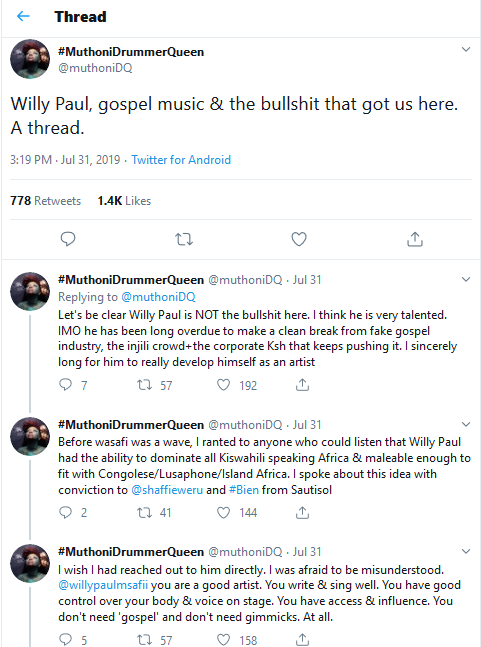
Task: Retweet the wasafi tweet with 41 retweets
Action: (144, 512)
